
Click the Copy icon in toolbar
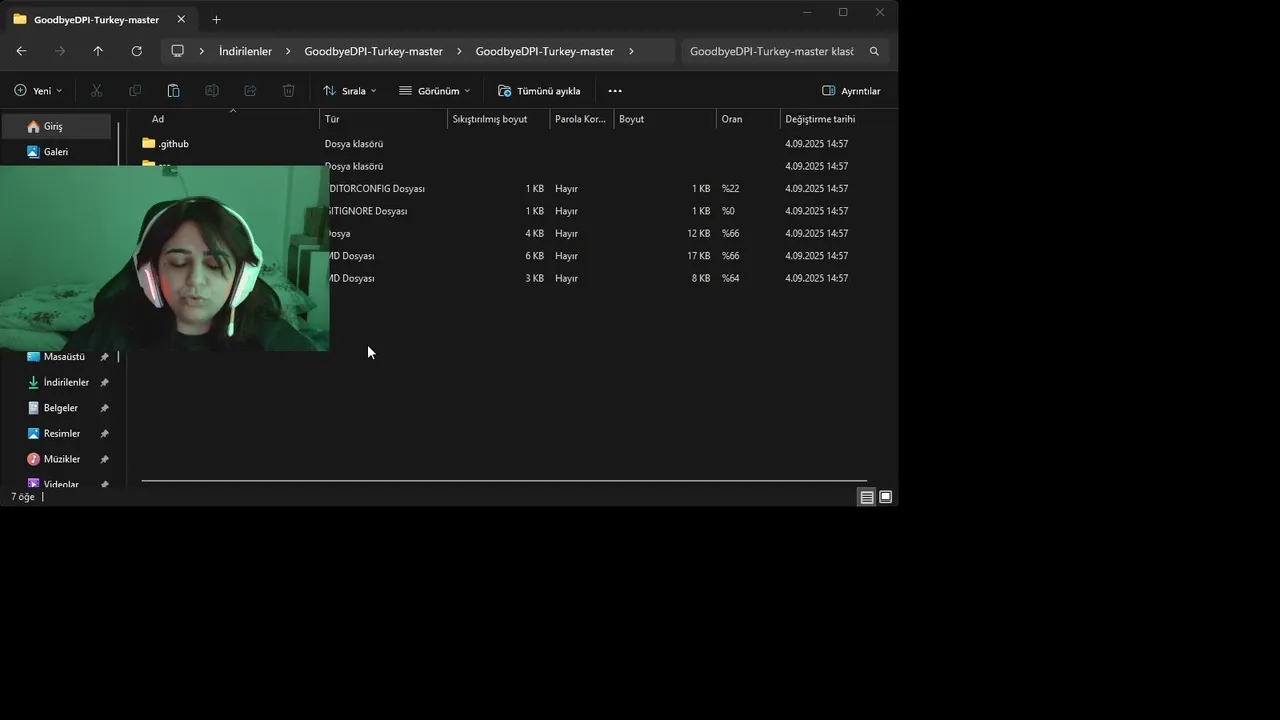135,91
